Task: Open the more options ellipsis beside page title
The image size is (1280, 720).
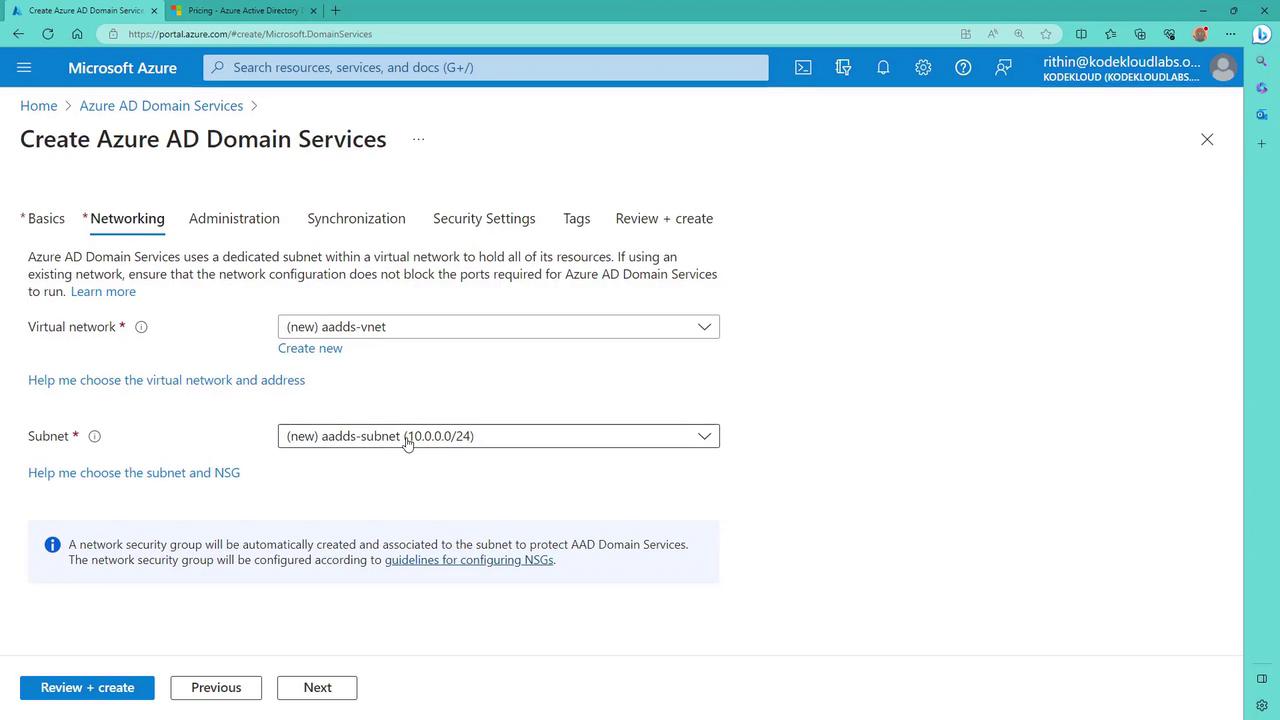Action: pyautogui.click(x=418, y=139)
